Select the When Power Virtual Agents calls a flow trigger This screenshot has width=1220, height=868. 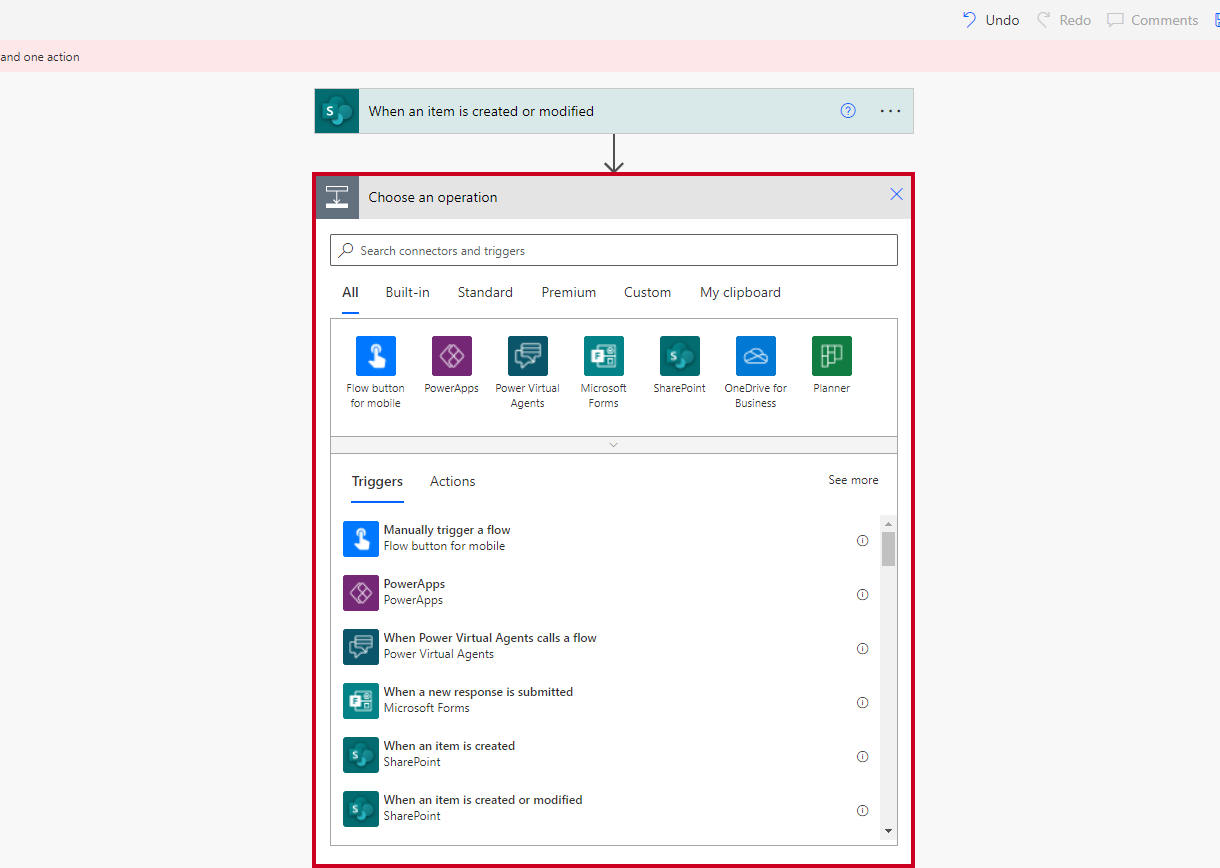point(610,647)
